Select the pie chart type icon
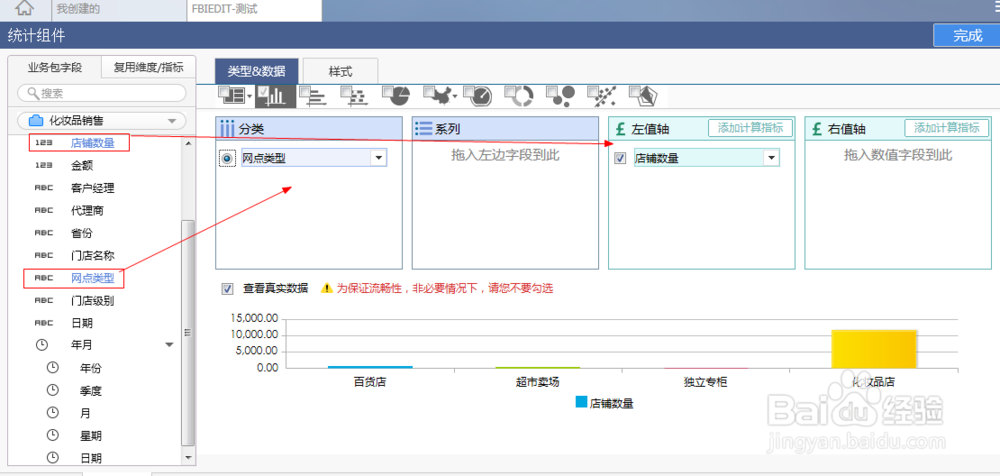Viewport: 1000px width, 476px height. click(x=395, y=96)
